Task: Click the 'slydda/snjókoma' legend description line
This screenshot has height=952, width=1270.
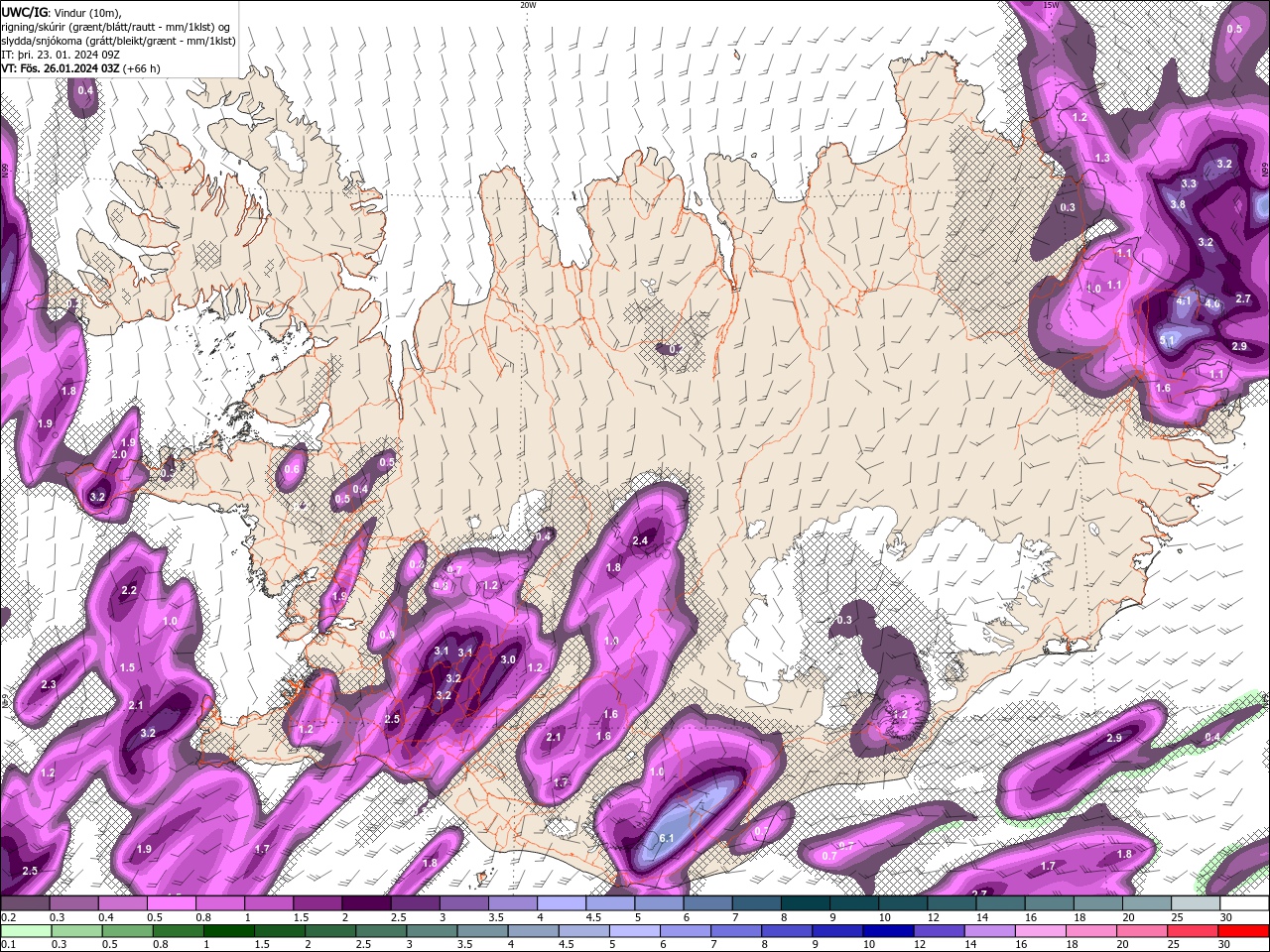Action: point(118,41)
